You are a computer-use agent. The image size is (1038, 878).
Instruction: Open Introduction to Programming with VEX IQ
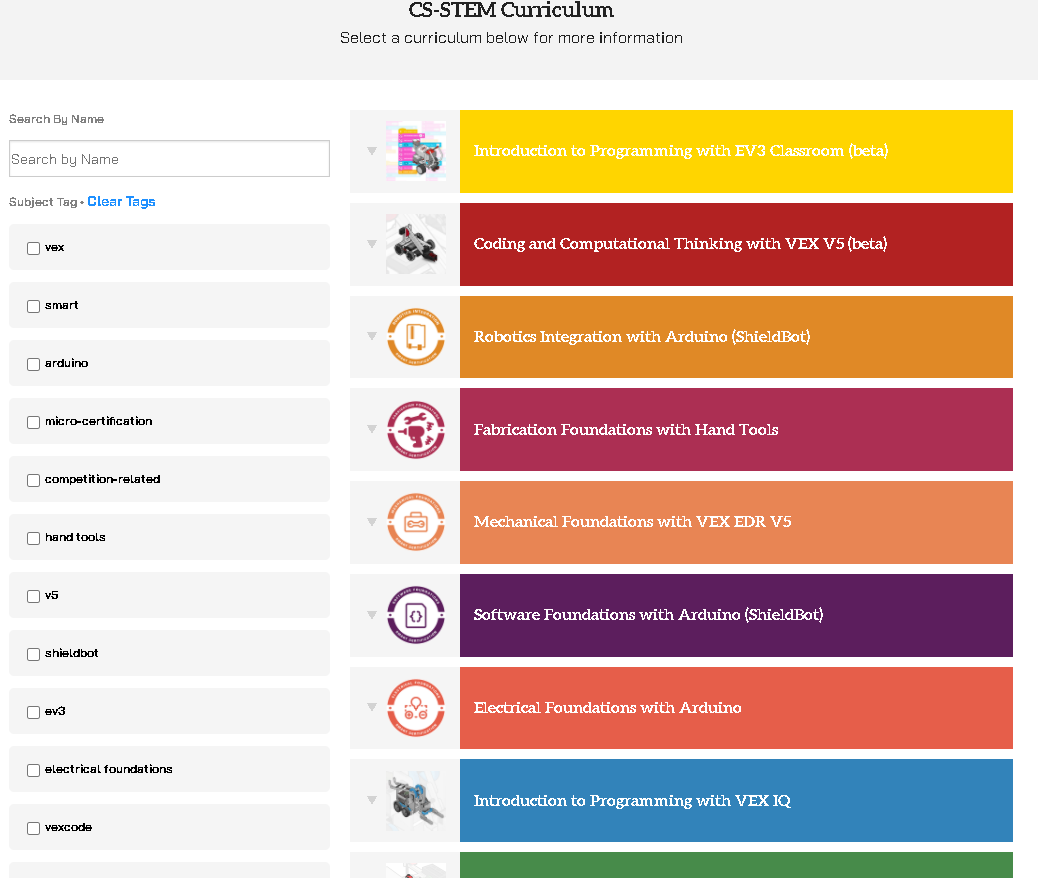pyautogui.click(x=736, y=801)
